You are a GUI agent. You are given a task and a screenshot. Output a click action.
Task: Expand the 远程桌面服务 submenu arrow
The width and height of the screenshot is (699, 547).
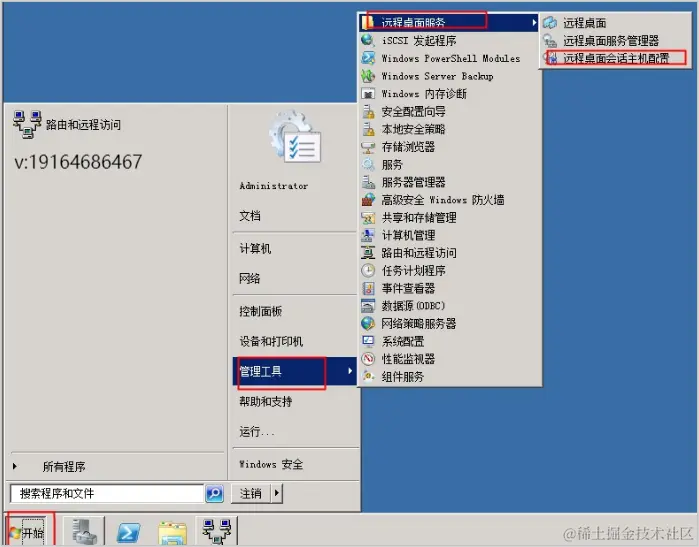(x=534, y=22)
